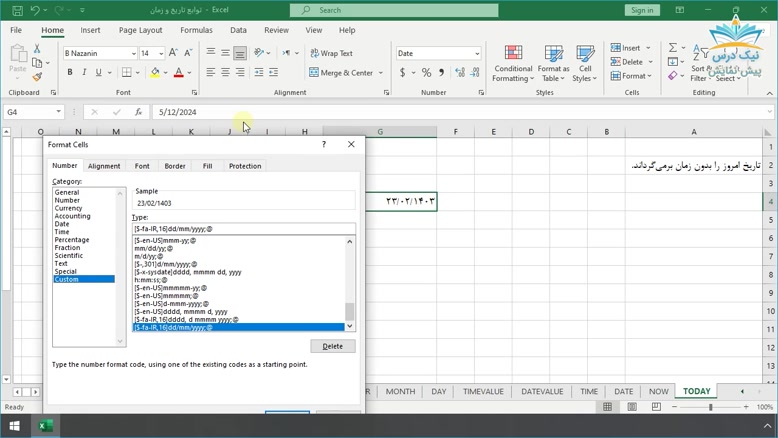This screenshot has width=778, height=438.
Task: Open the fill color dropdown arrow
Action: [166, 73]
